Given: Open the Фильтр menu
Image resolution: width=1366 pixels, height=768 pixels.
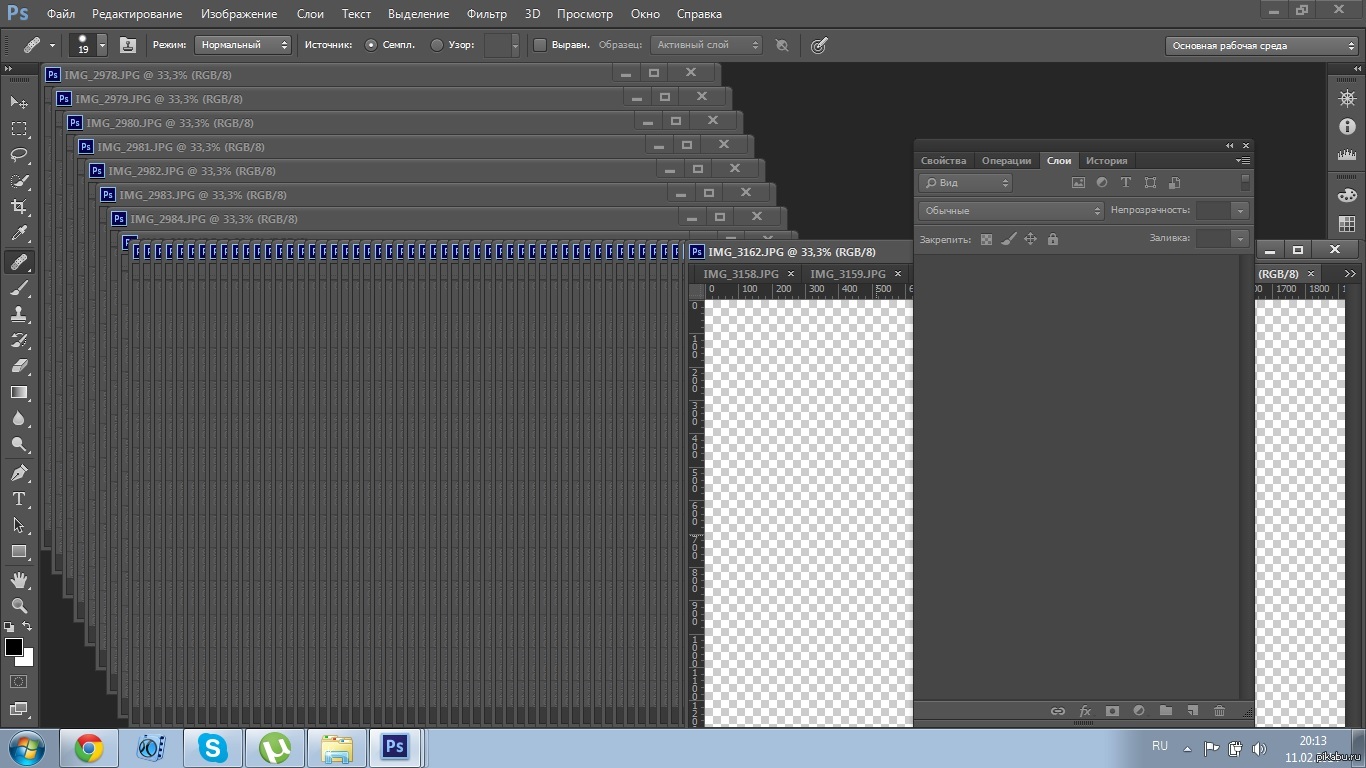Looking at the screenshot, I should (487, 14).
